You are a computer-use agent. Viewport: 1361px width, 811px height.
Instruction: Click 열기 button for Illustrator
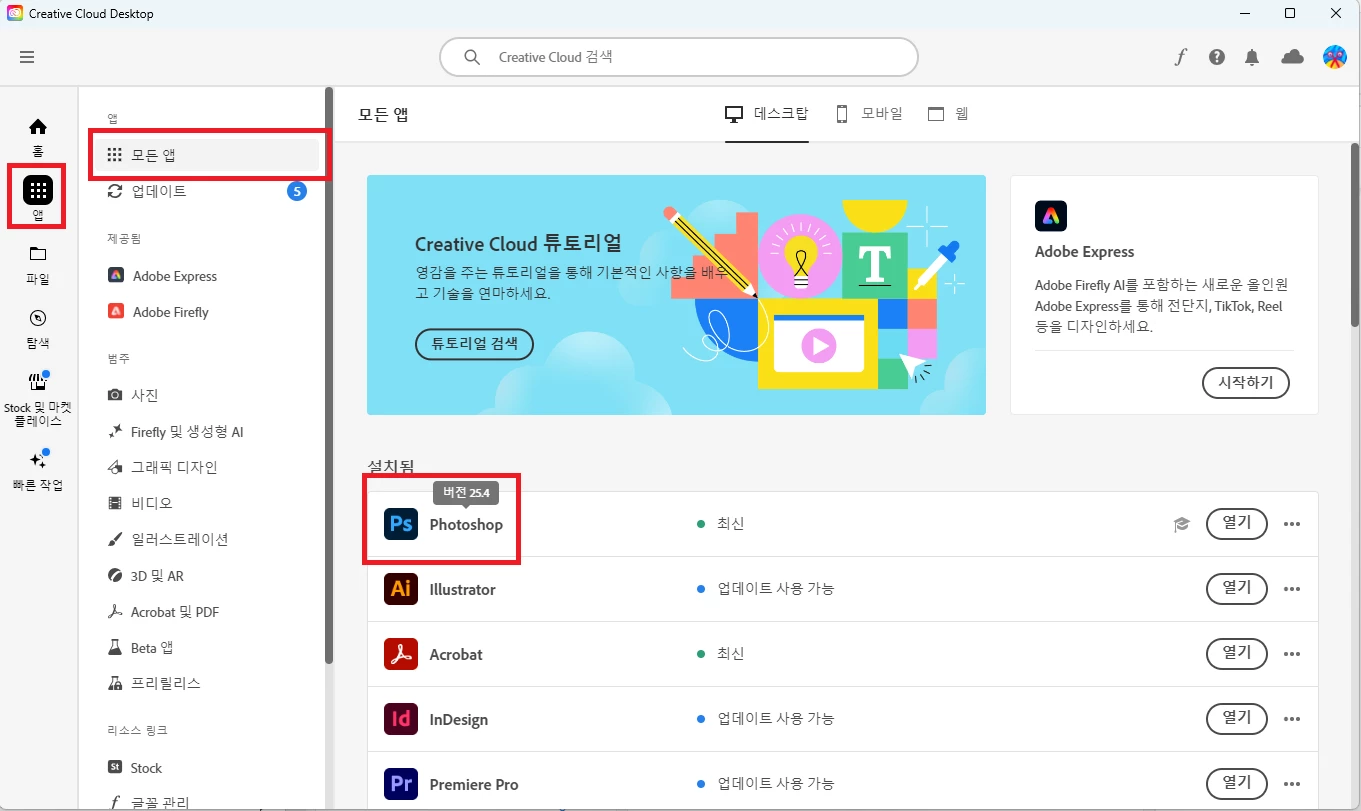pos(1237,588)
